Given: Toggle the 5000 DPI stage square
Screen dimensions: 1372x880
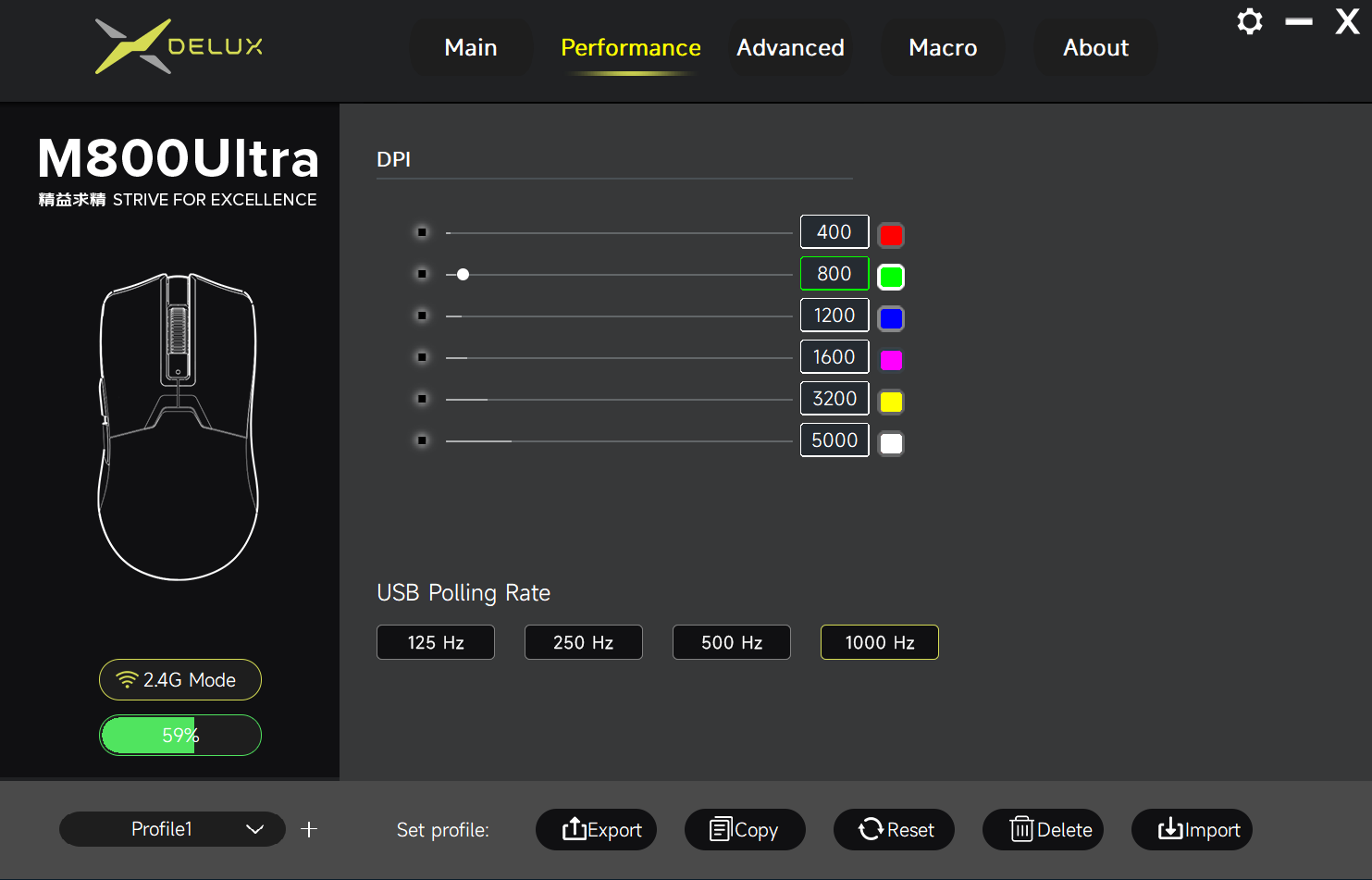Looking at the screenshot, I should pos(422,440).
